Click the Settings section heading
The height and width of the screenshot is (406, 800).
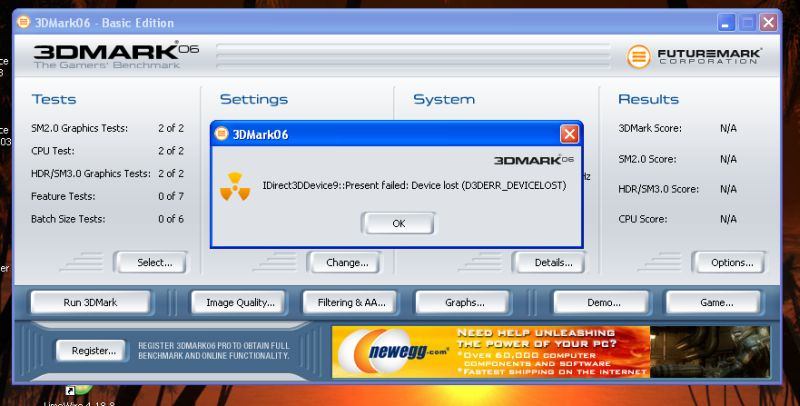click(x=254, y=99)
